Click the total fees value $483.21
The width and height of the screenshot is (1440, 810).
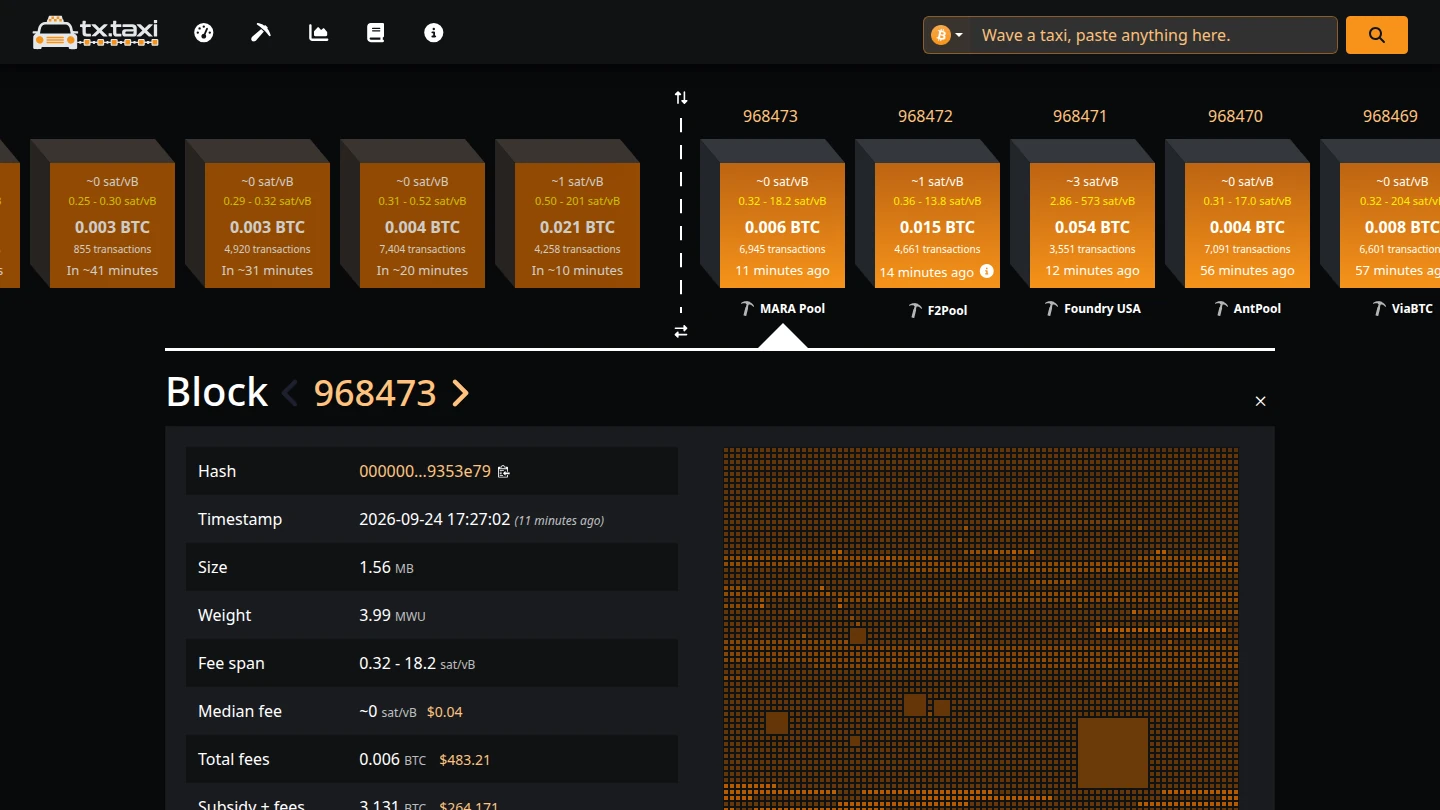pyautogui.click(x=465, y=760)
